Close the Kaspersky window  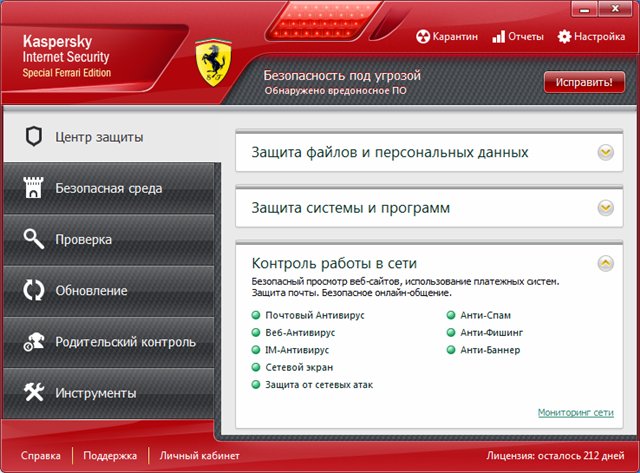click(615, 9)
